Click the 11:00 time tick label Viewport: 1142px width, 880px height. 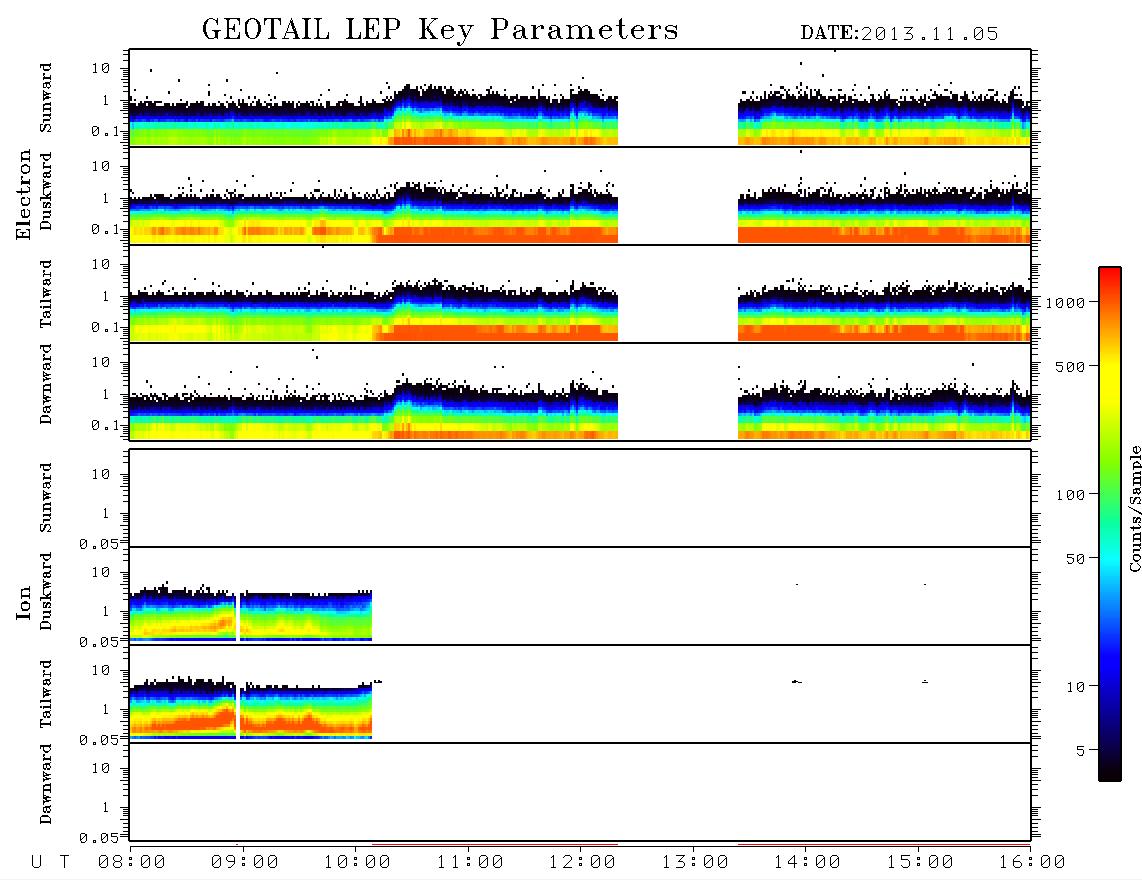click(470, 862)
